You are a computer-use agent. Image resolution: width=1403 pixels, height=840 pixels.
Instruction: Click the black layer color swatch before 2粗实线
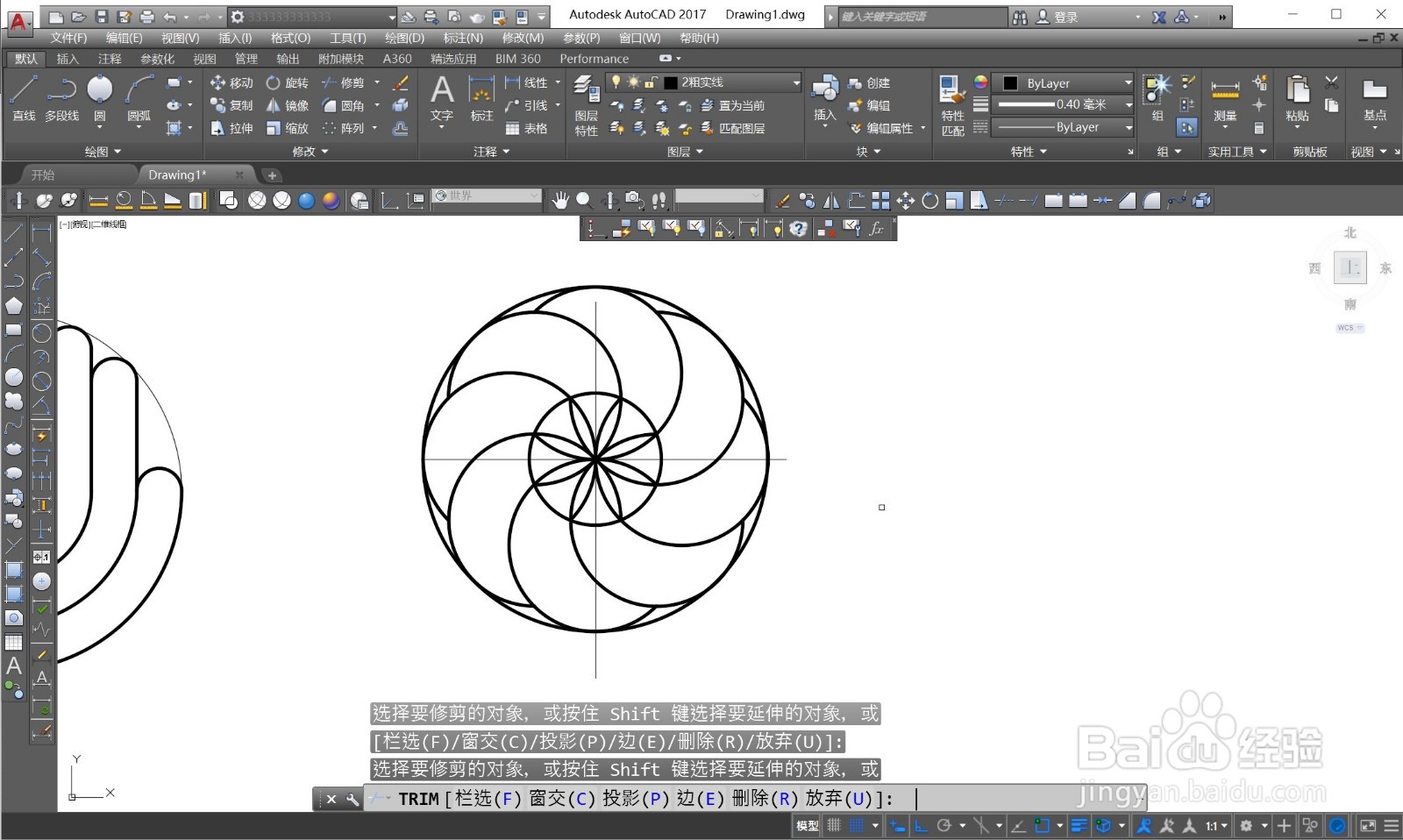671,82
